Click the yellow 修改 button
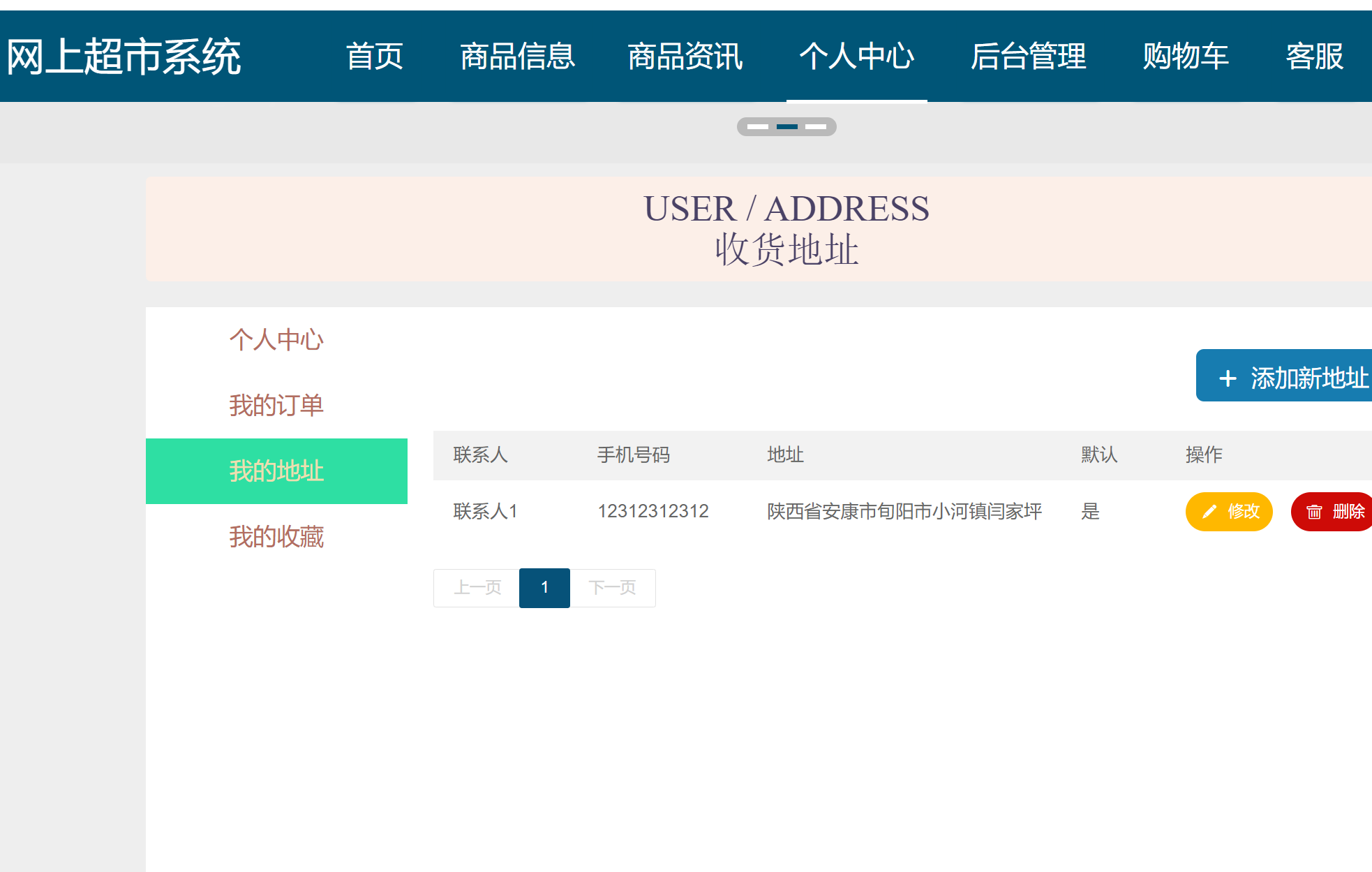1372x872 pixels. (x=1229, y=512)
